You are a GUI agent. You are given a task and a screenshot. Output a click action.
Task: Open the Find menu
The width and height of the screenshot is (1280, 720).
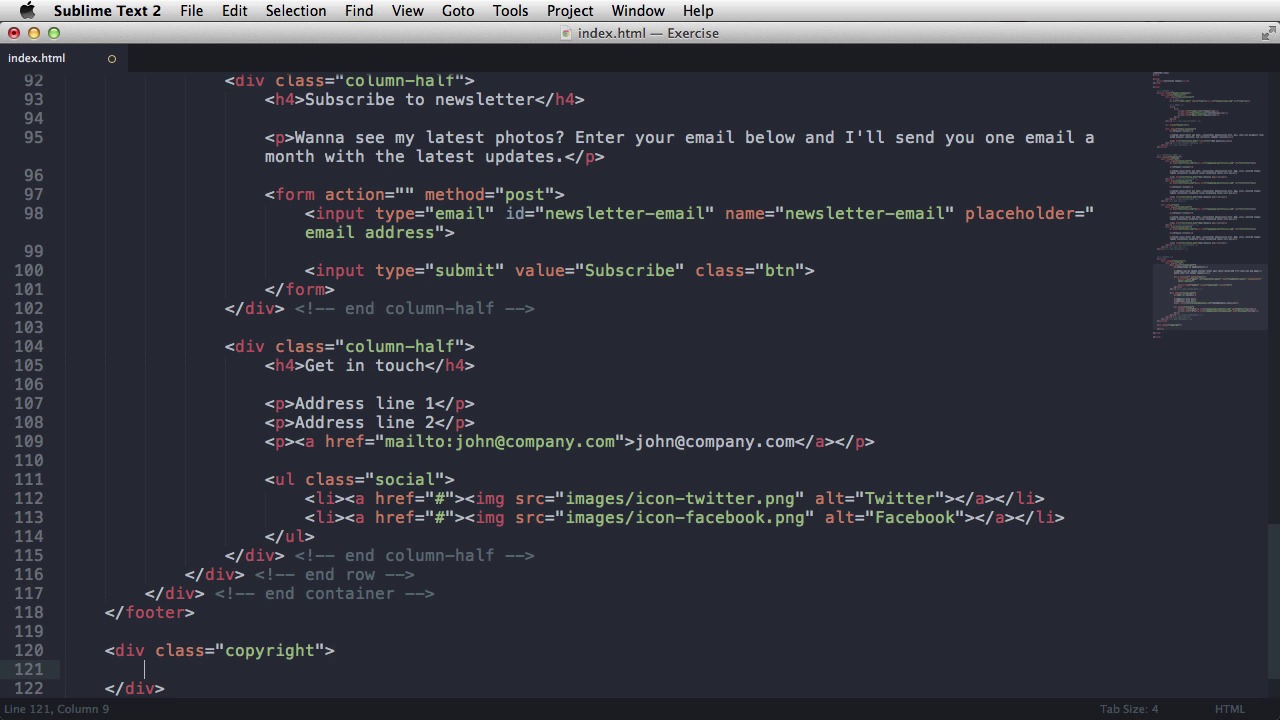[359, 11]
